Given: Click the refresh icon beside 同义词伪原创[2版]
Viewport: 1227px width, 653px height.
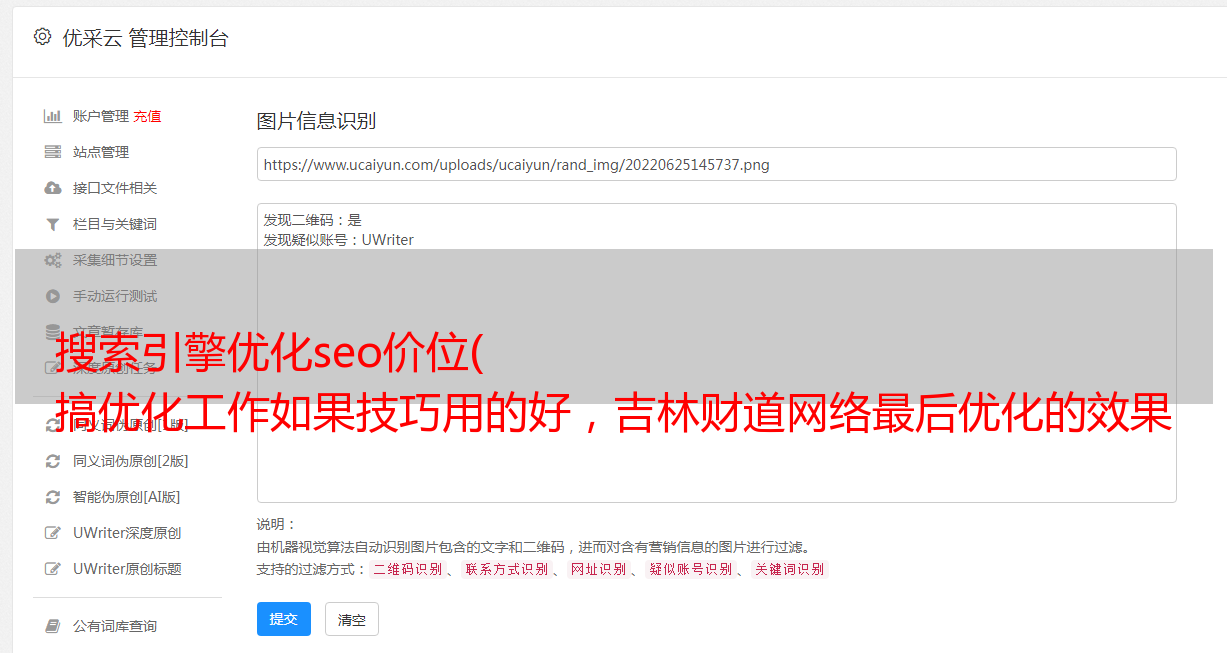Looking at the screenshot, I should 53,461.
